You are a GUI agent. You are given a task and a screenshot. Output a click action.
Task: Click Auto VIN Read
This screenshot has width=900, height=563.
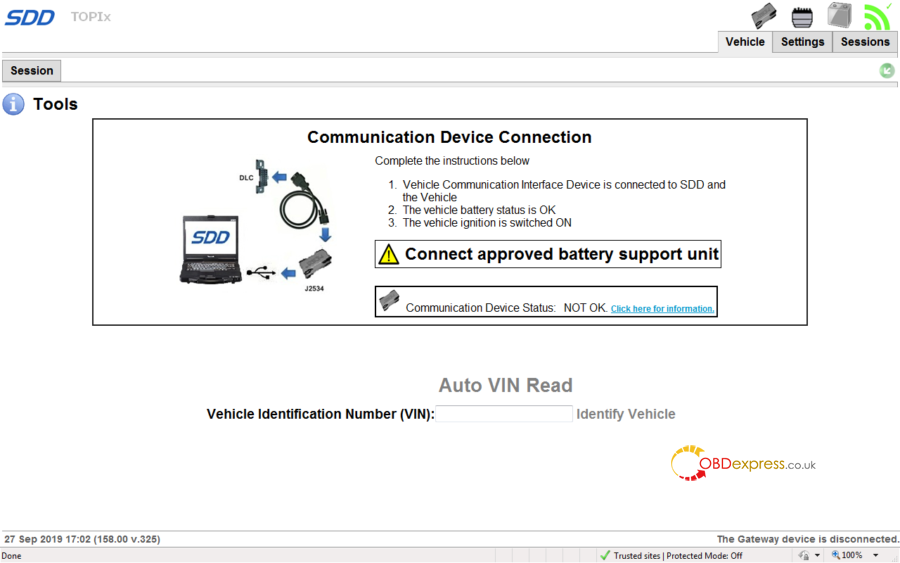(x=506, y=385)
